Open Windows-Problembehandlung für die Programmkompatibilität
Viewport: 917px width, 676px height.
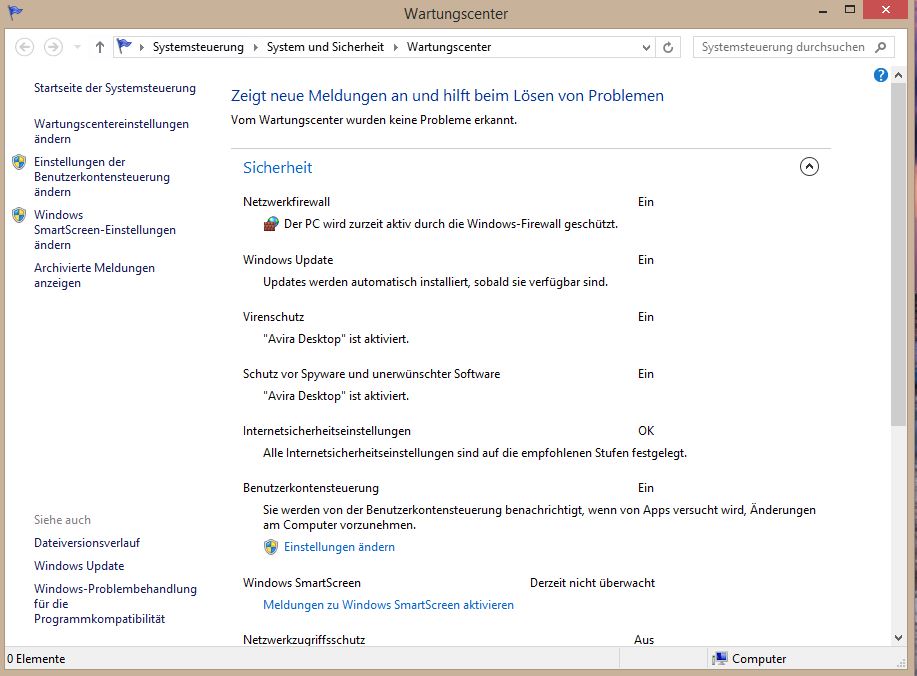115,603
